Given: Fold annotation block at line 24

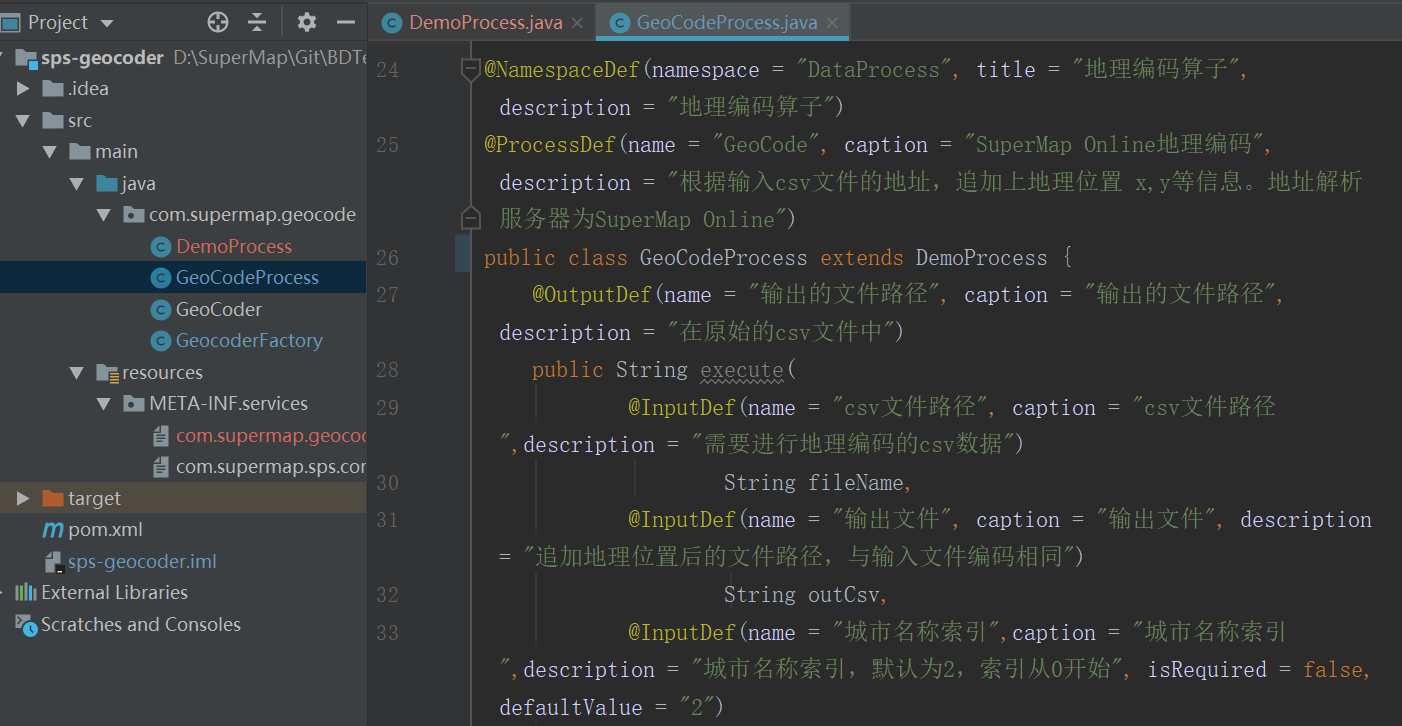Looking at the screenshot, I should pyautogui.click(x=470, y=69).
